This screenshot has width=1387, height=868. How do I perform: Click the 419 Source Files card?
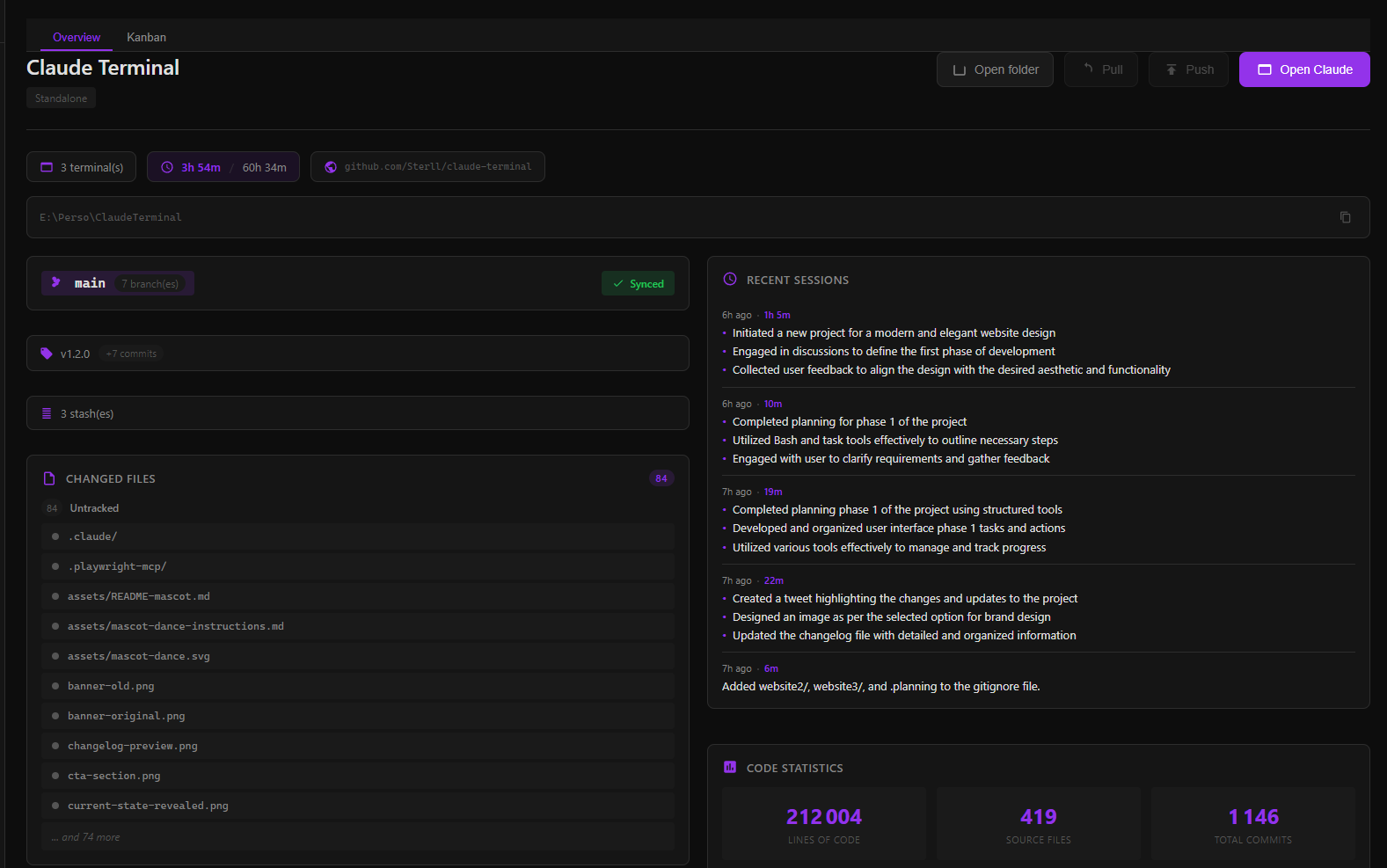[1039, 824]
